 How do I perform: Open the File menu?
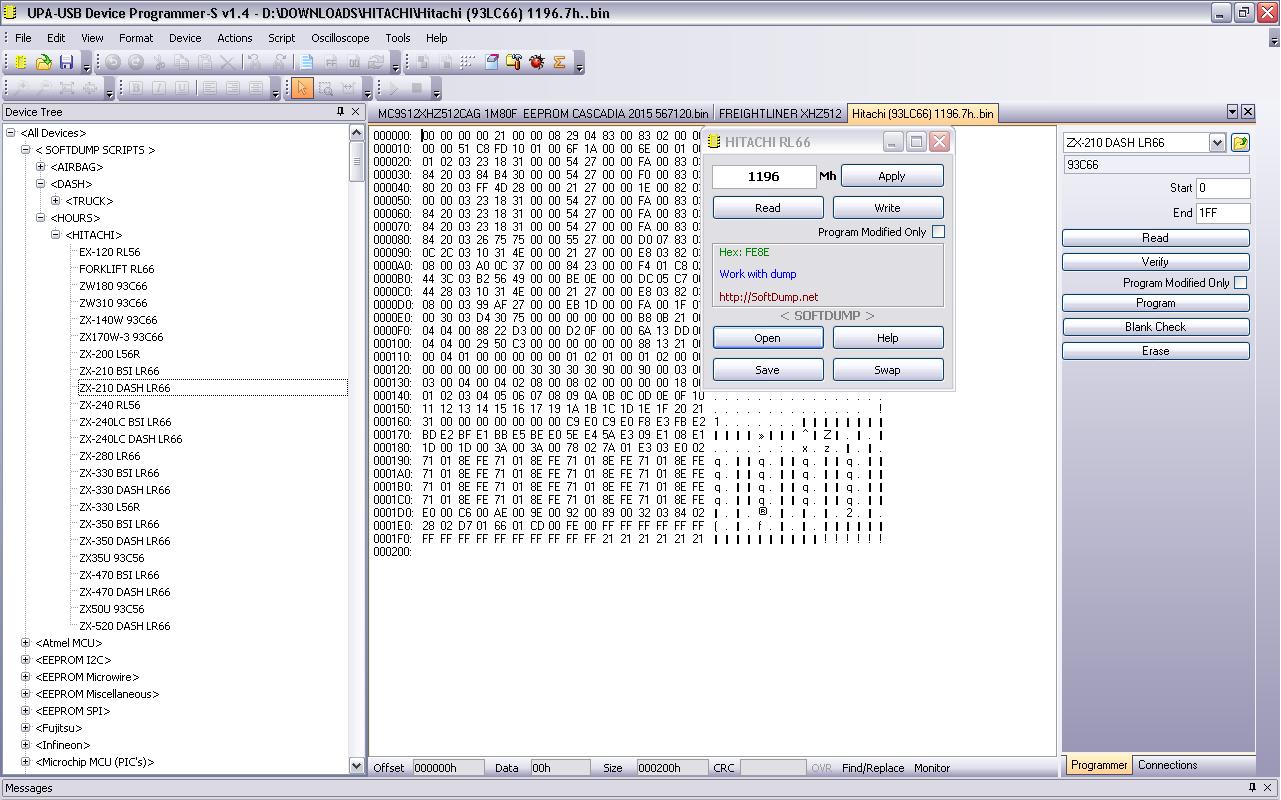23,38
